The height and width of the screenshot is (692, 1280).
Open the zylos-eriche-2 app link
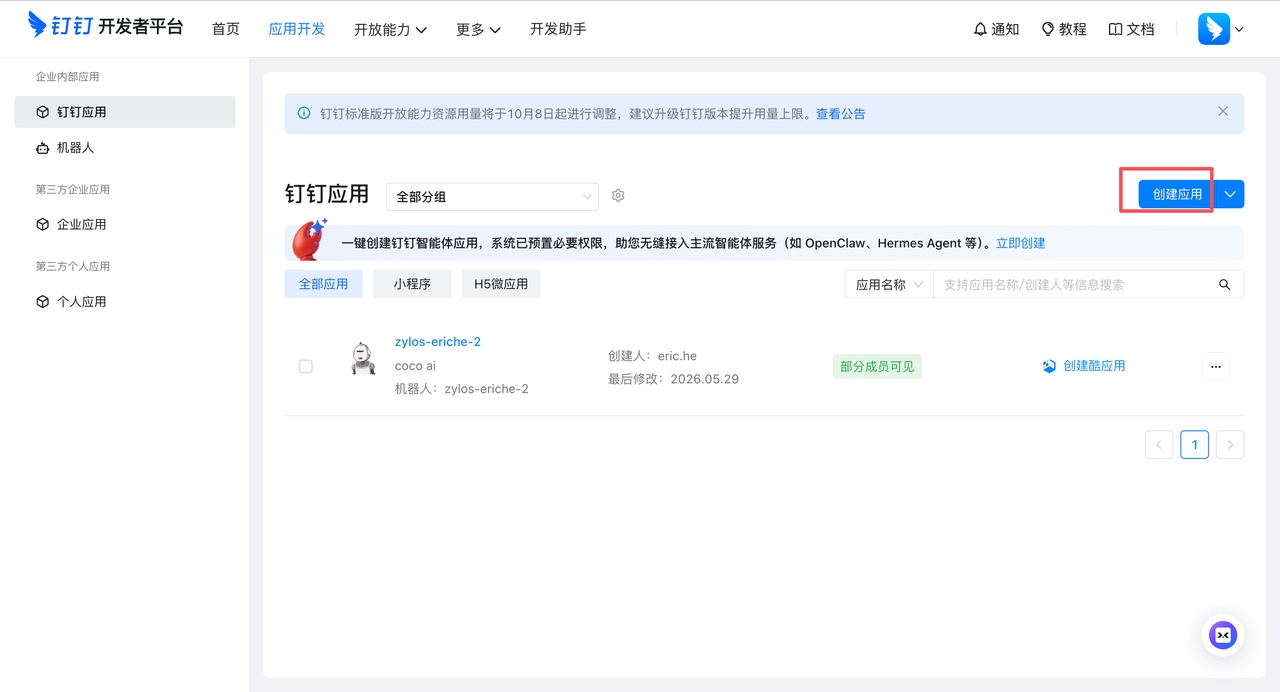point(438,342)
